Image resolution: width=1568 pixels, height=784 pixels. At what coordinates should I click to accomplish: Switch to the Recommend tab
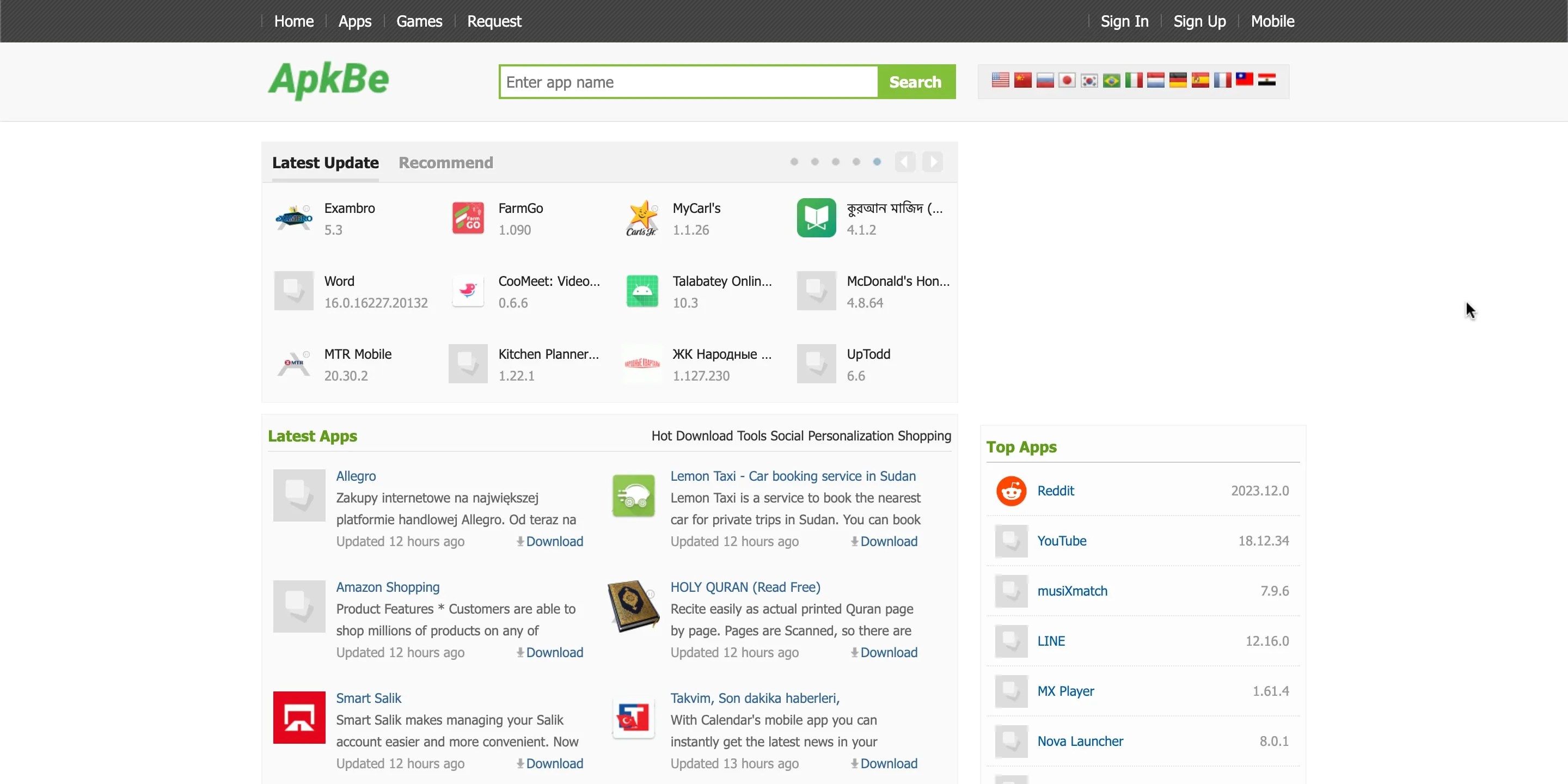(445, 163)
